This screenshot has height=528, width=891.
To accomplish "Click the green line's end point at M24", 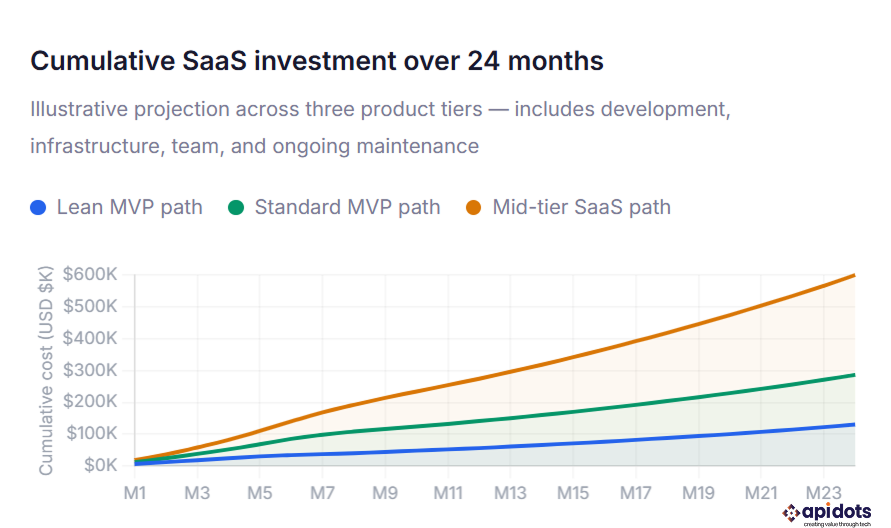I will pos(855,375).
